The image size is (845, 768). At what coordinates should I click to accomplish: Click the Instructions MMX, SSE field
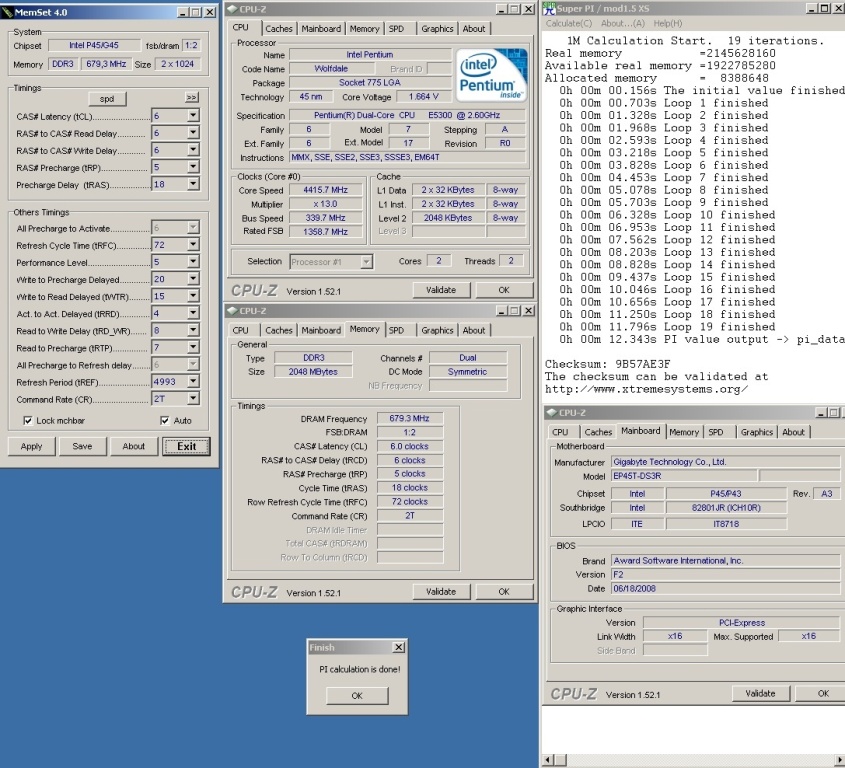[407, 157]
